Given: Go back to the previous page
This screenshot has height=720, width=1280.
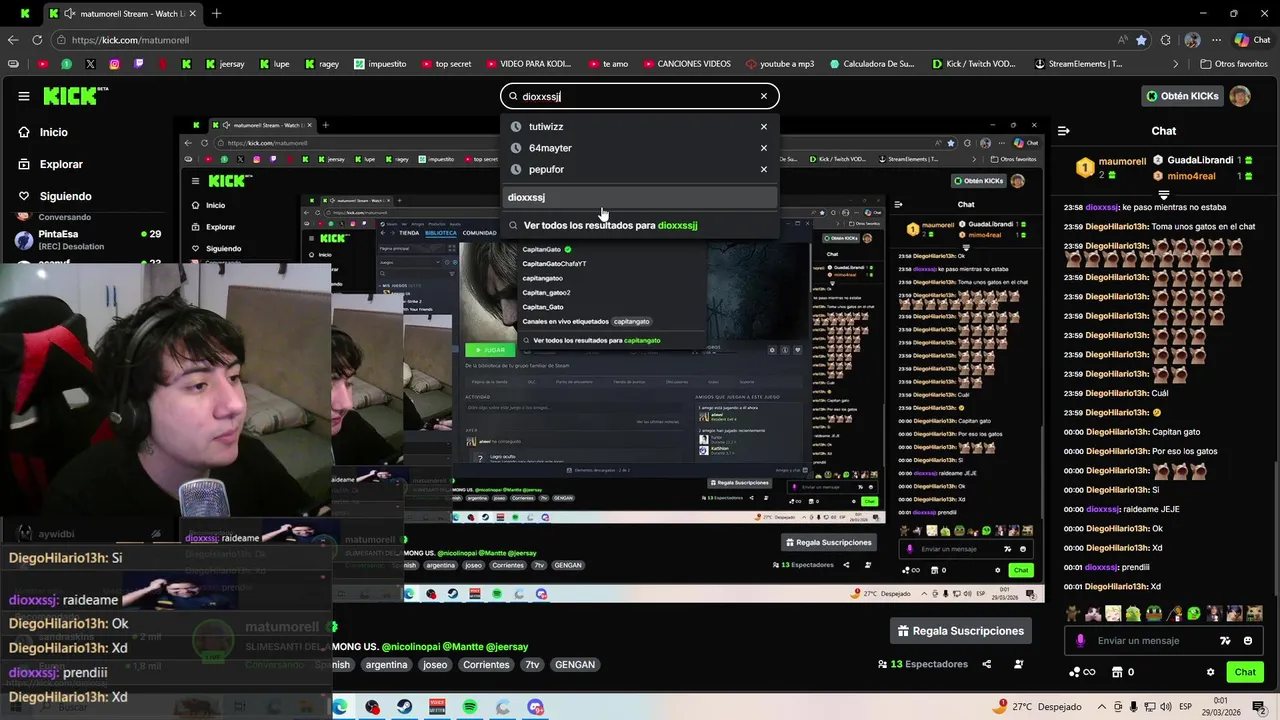Looking at the screenshot, I should [x=13, y=40].
